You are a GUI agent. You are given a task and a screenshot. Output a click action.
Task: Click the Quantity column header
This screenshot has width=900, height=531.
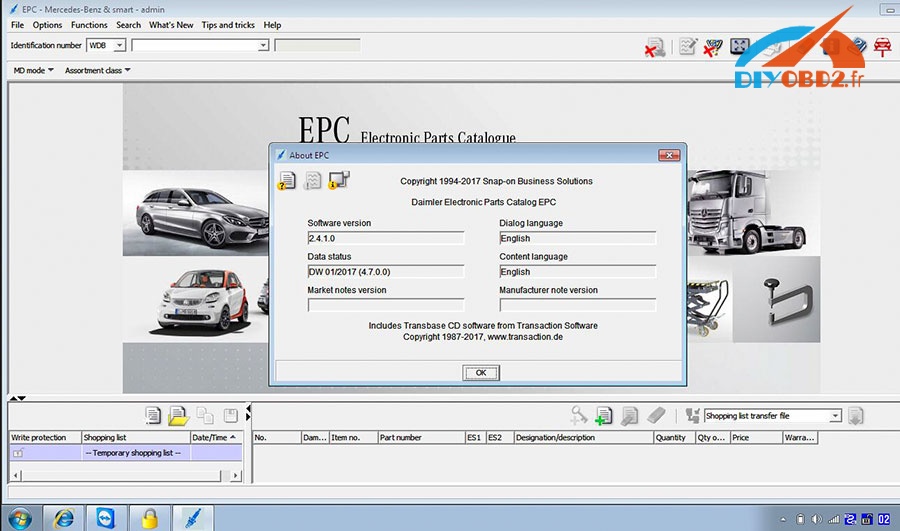pyautogui.click(x=674, y=437)
